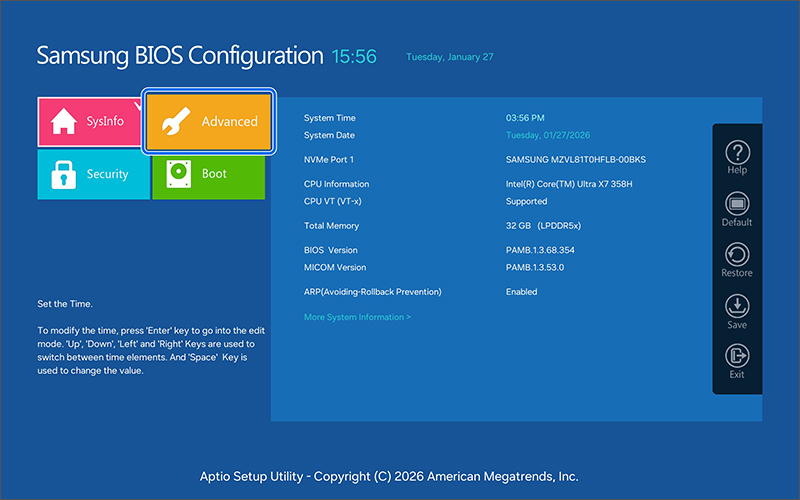Image resolution: width=800 pixels, height=500 pixels.
Task: Click the NVMe Port 1 drive name
Action: pyautogui.click(x=576, y=160)
